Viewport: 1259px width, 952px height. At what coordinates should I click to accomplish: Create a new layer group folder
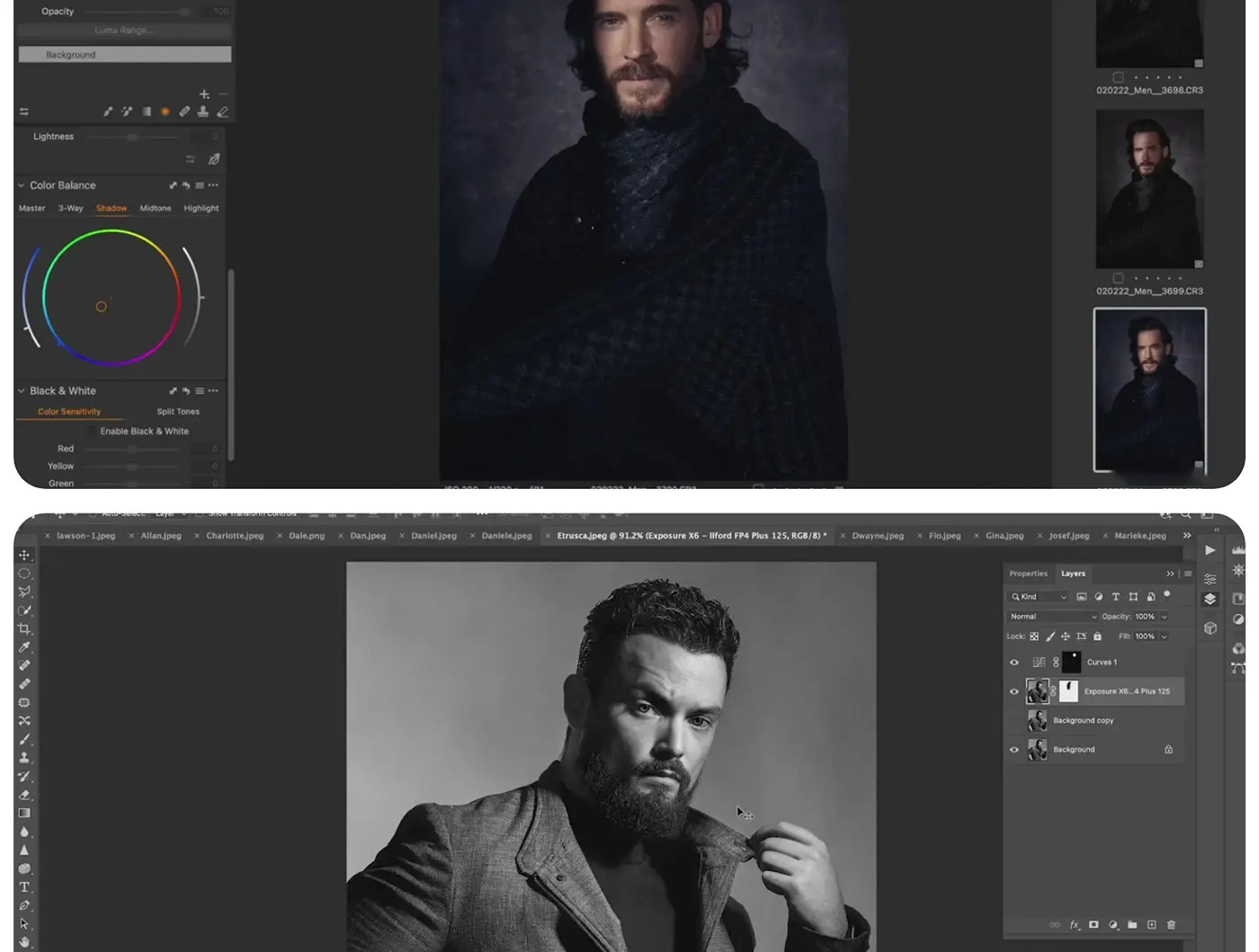1132,925
